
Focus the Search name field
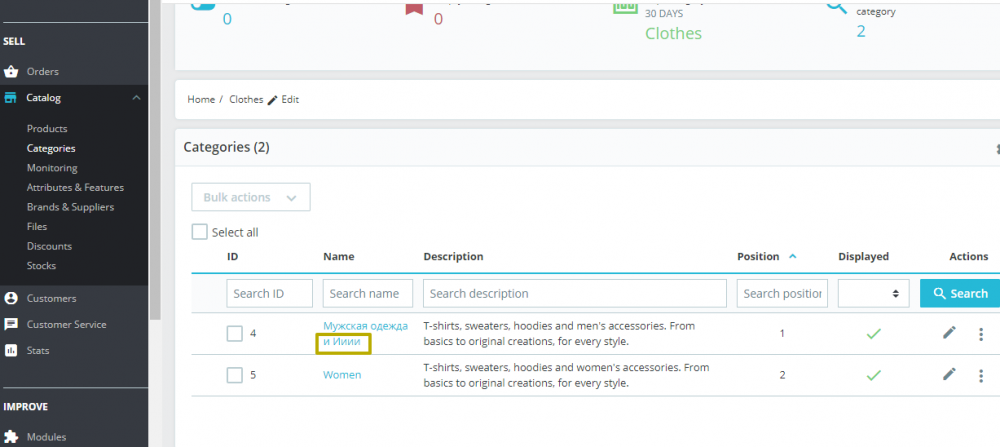367,293
